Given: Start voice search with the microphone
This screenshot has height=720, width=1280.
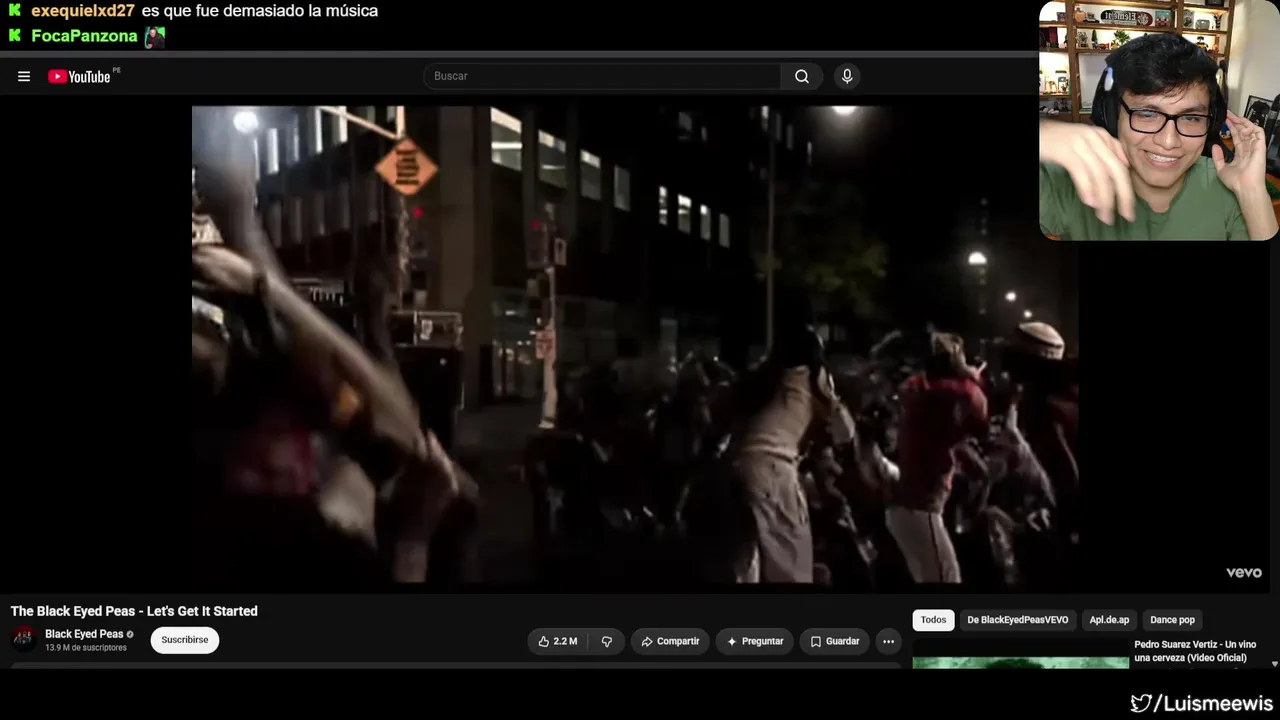Looking at the screenshot, I should (847, 76).
